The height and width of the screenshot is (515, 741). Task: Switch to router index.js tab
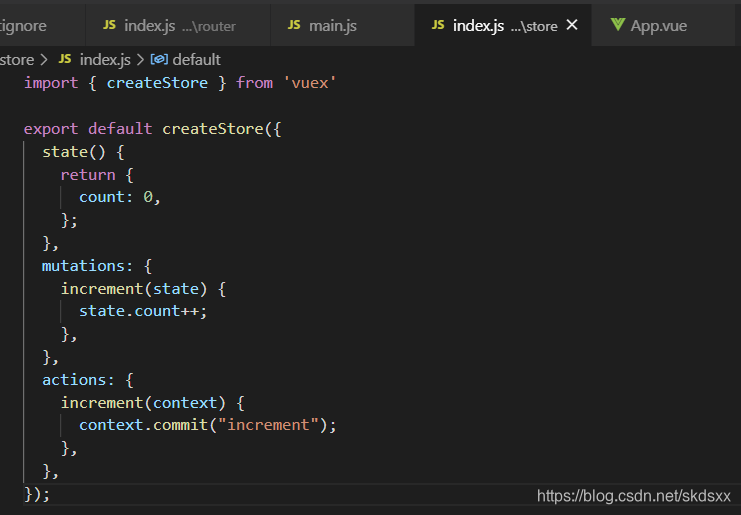[178, 26]
